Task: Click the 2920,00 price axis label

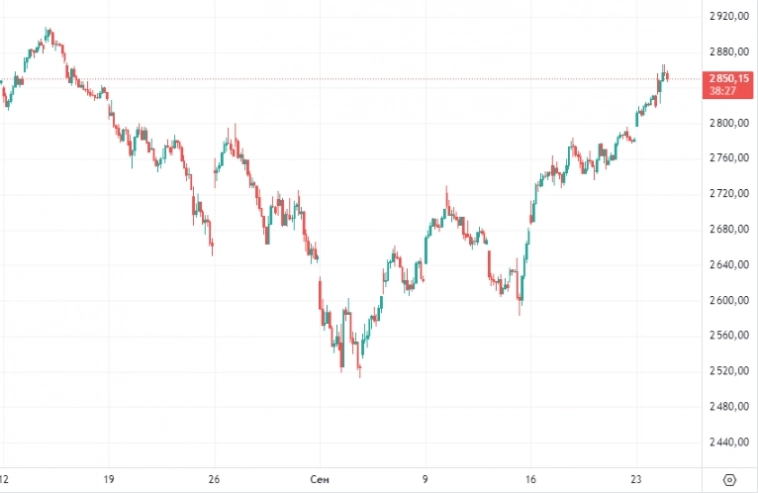Action: tap(729, 16)
